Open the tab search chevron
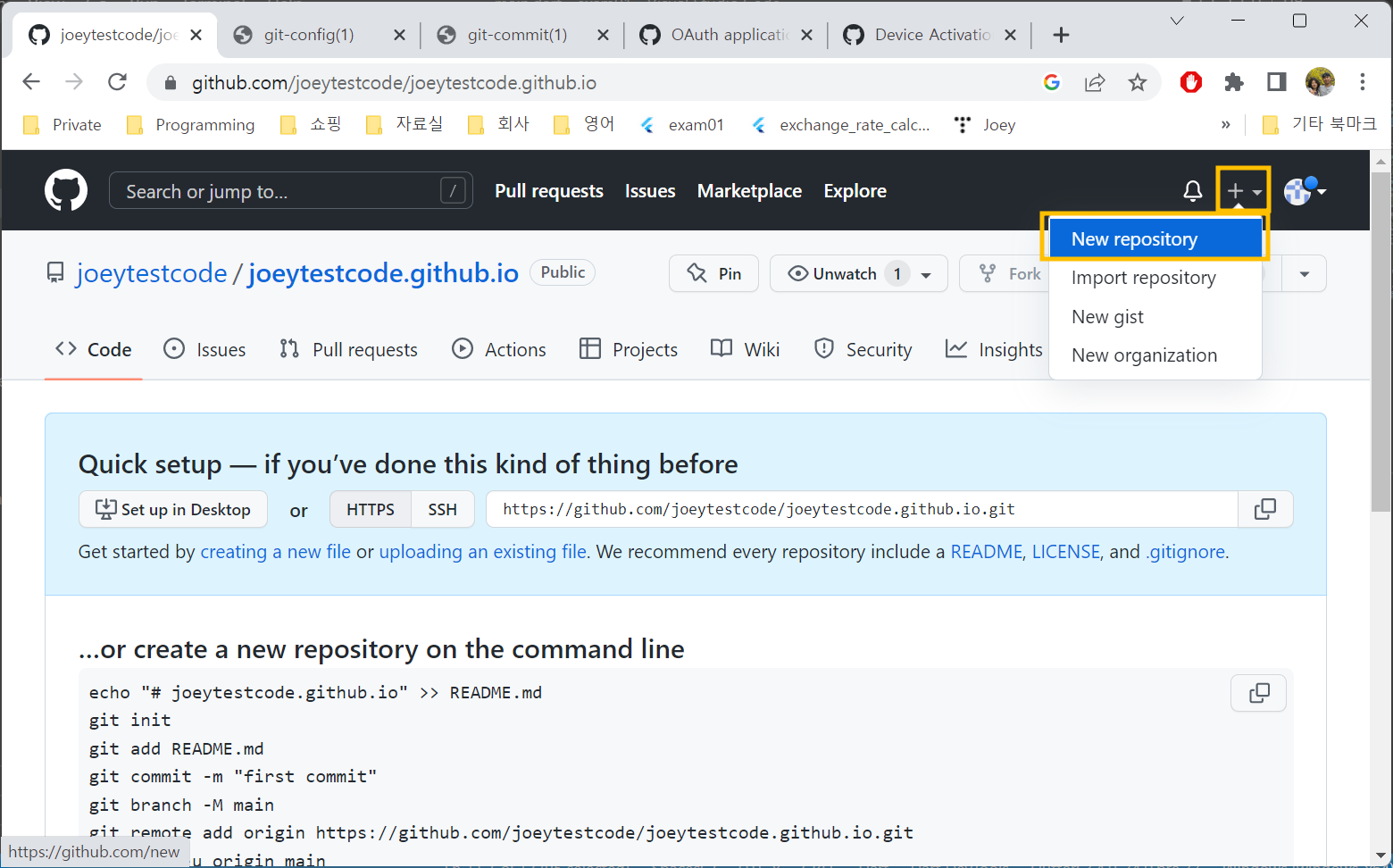The height and width of the screenshot is (868, 1393). [x=1177, y=21]
